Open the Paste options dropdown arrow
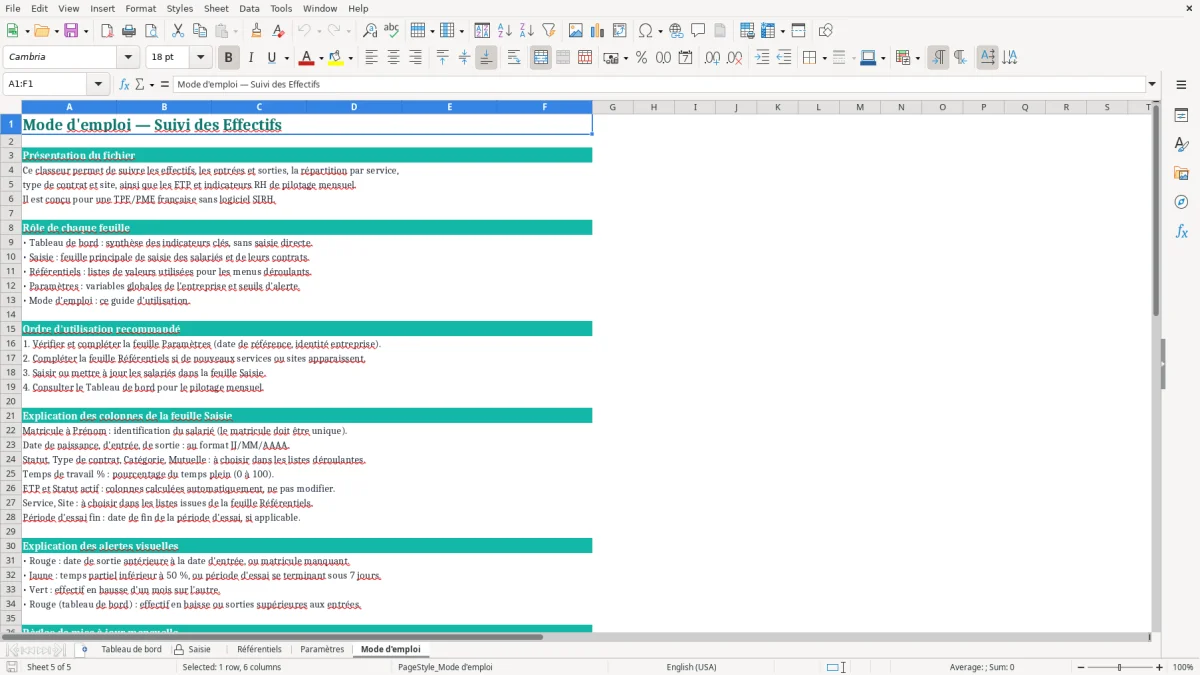 (x=235, y=31)
